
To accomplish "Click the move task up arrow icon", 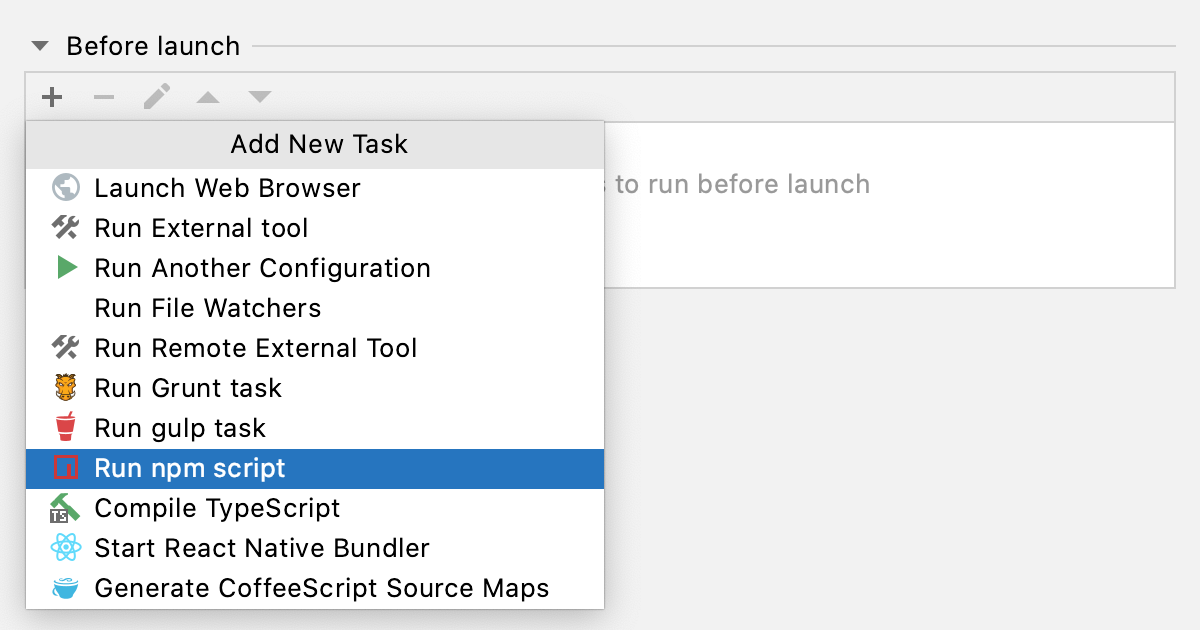I will 207,97.
